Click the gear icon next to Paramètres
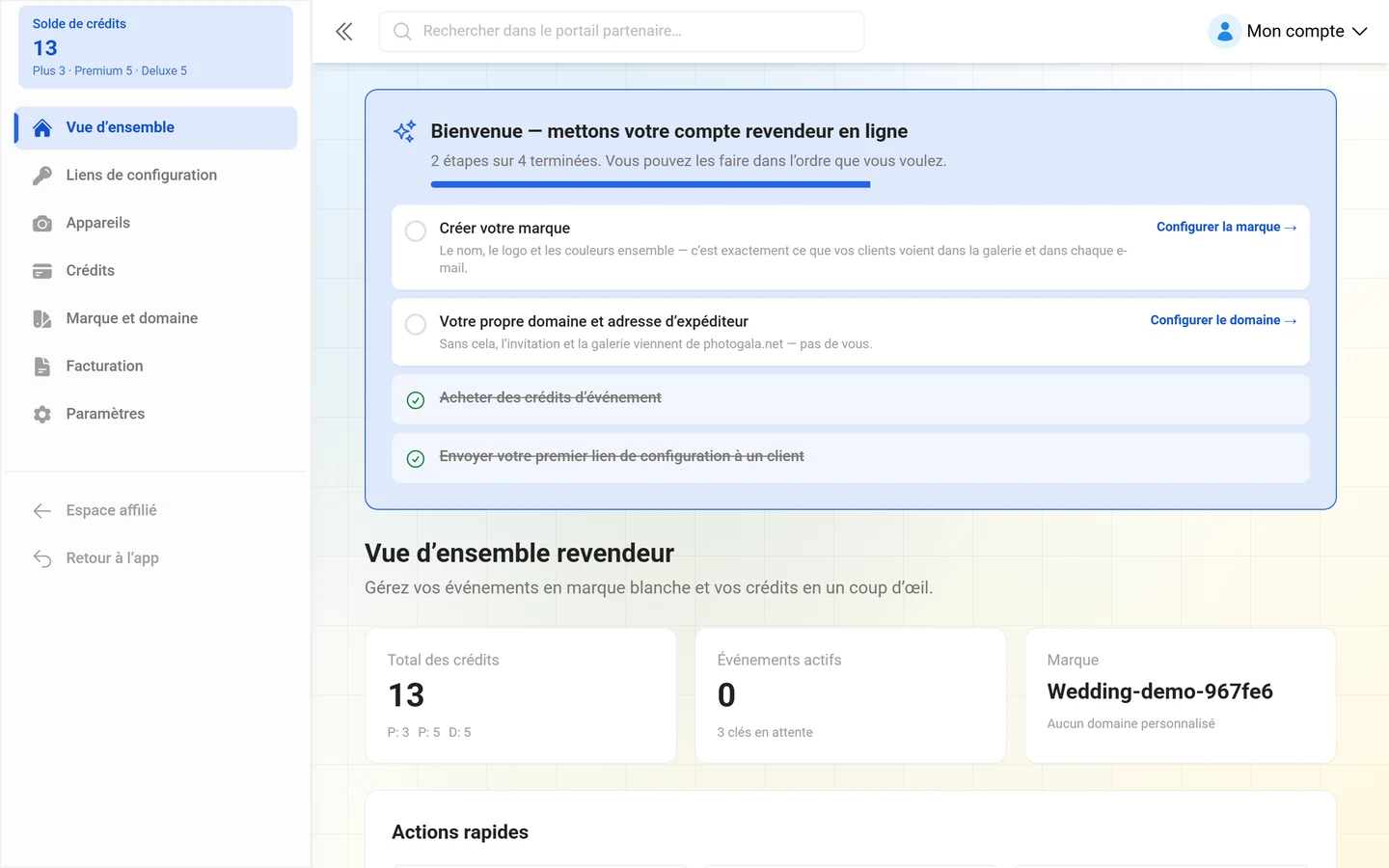 [x=42, y=415]
